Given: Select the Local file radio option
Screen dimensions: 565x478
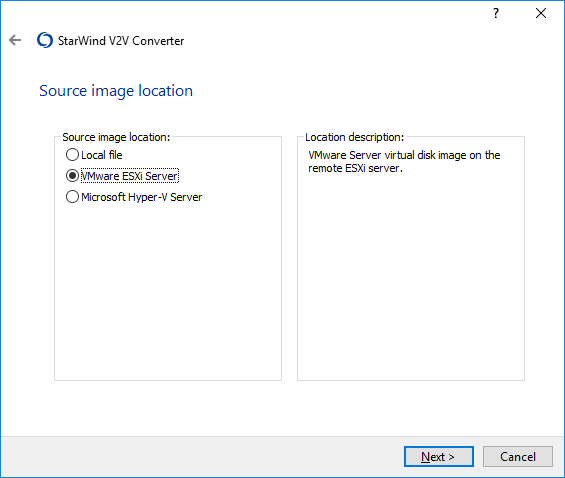Looking at the screenshot, I should (94, 155).
